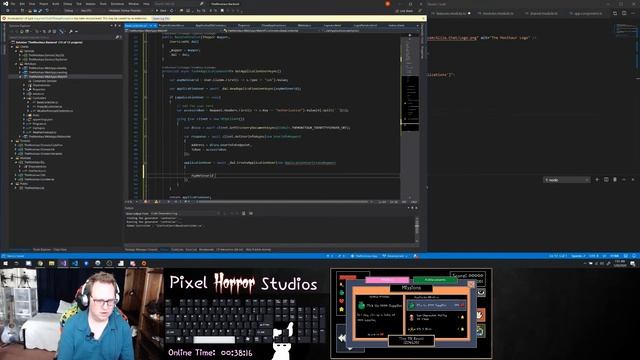The height and width of the screenshot is (360, 640).
Task: Click the Output panel vertical scrollbar
Action: tap(417, 229)
